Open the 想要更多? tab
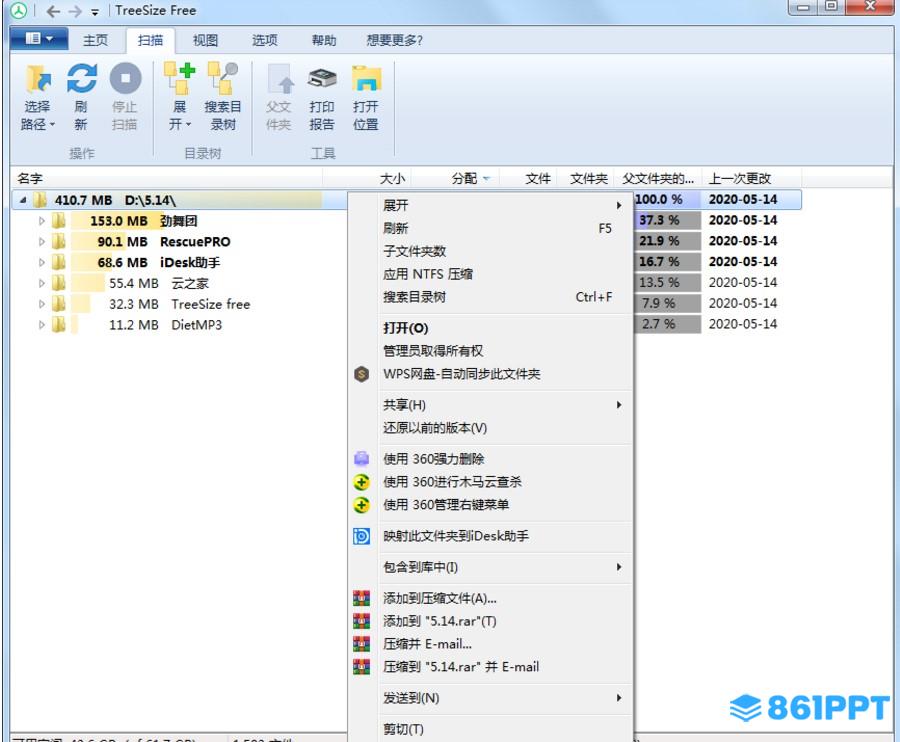This screenshot has height=742, width=900. pyautogui.click(x=394, y=40)
